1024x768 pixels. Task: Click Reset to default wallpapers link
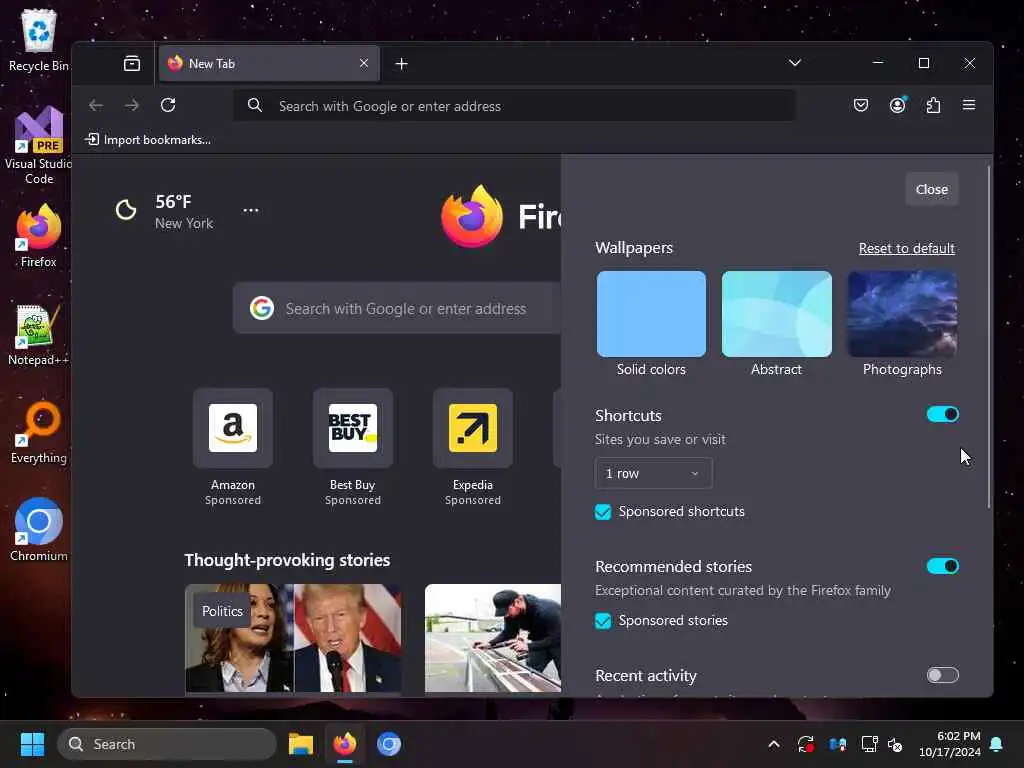tap(906, 248)
